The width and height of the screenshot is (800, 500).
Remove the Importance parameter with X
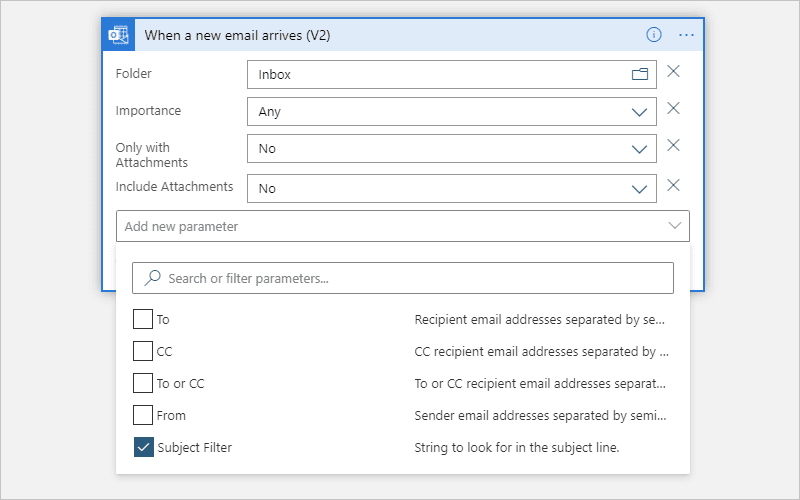click(673, 108)
